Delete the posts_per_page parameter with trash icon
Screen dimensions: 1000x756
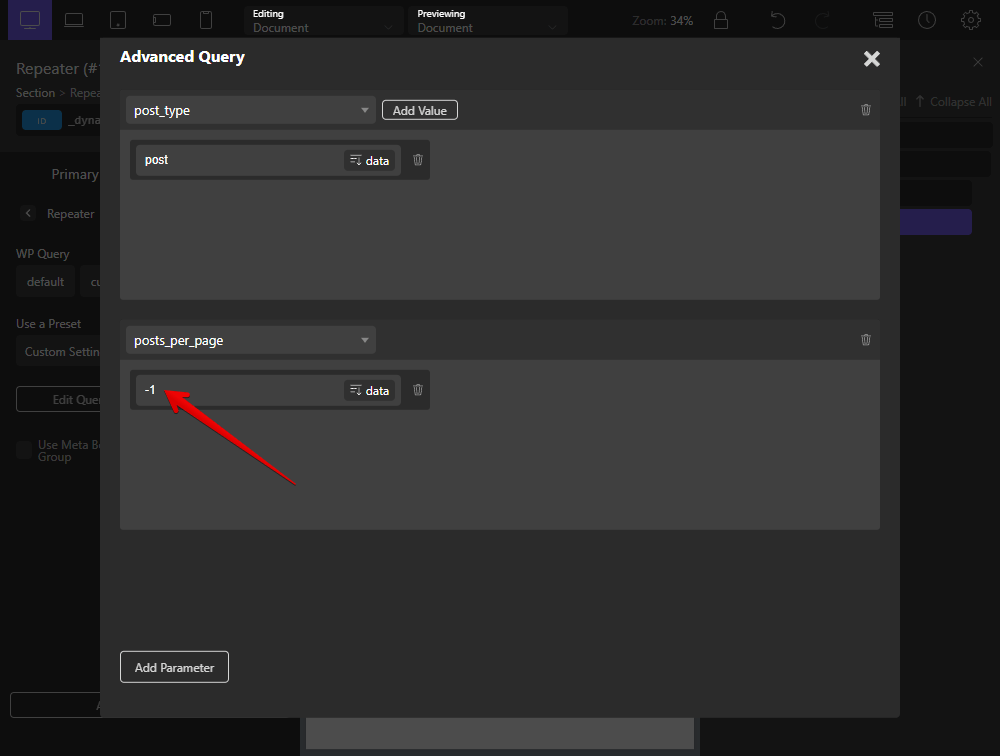(866, 340)
